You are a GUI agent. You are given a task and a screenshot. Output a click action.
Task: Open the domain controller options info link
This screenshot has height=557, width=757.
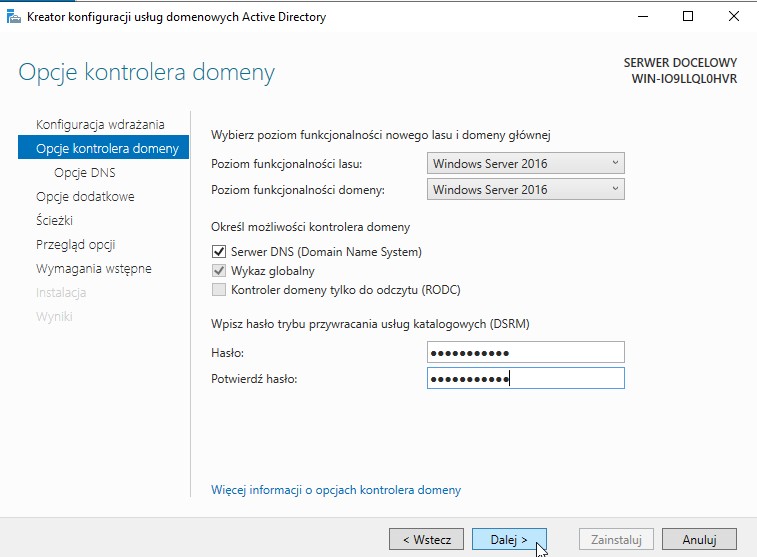coord(336,490)
